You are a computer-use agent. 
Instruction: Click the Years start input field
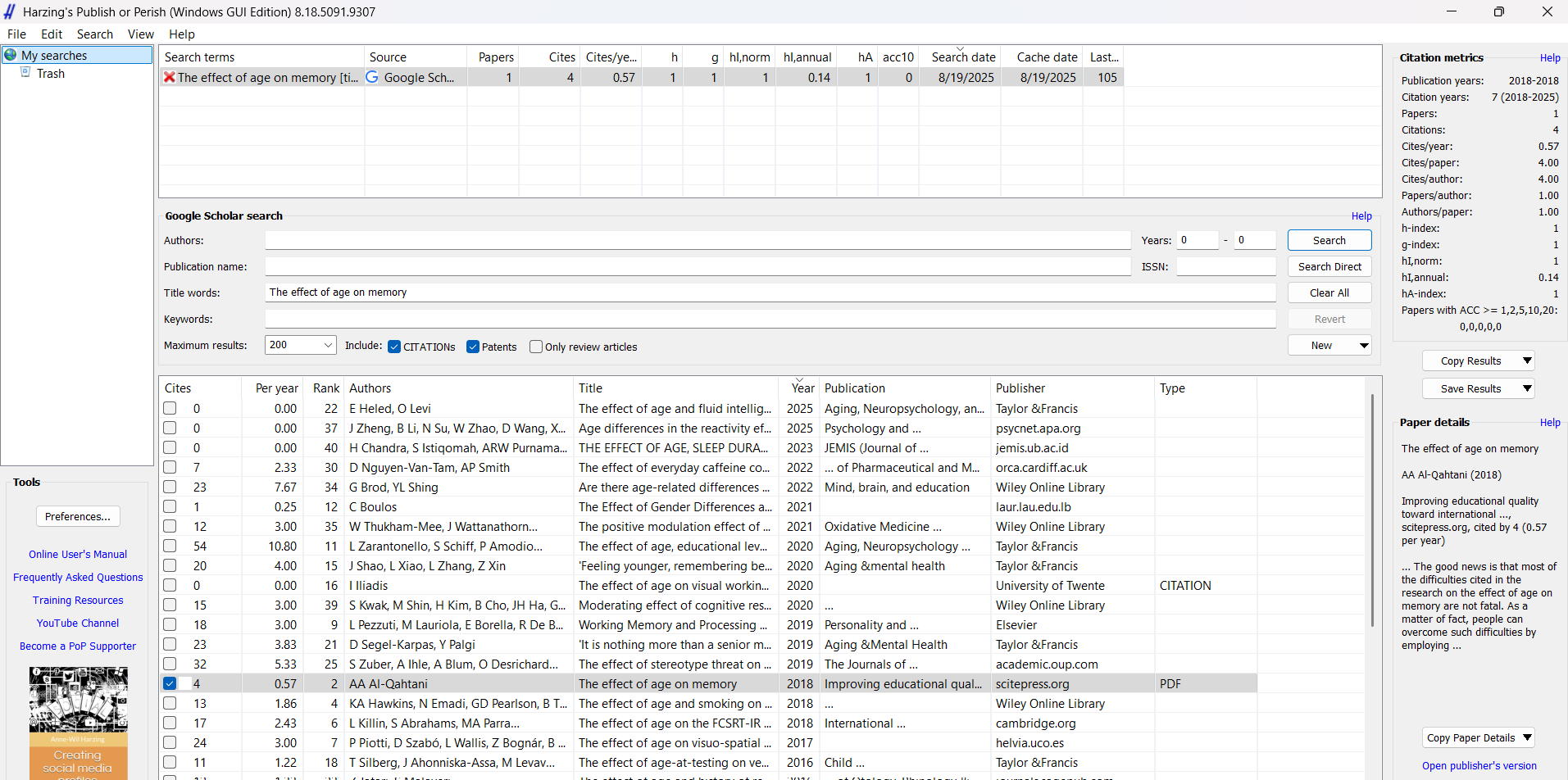[1198, 240]
